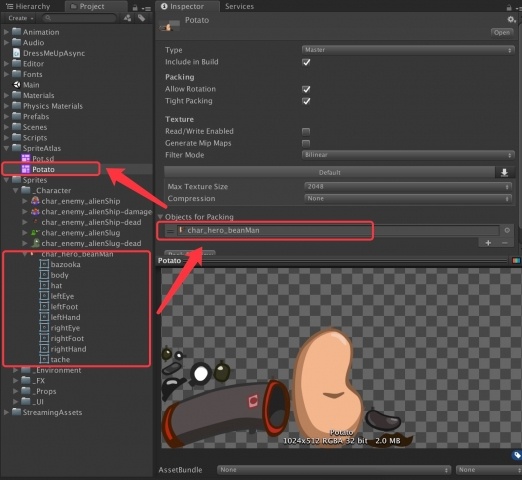Select the tache sprite icon
The height and width of the screenshot is (480, 522).
pos(44,359)
